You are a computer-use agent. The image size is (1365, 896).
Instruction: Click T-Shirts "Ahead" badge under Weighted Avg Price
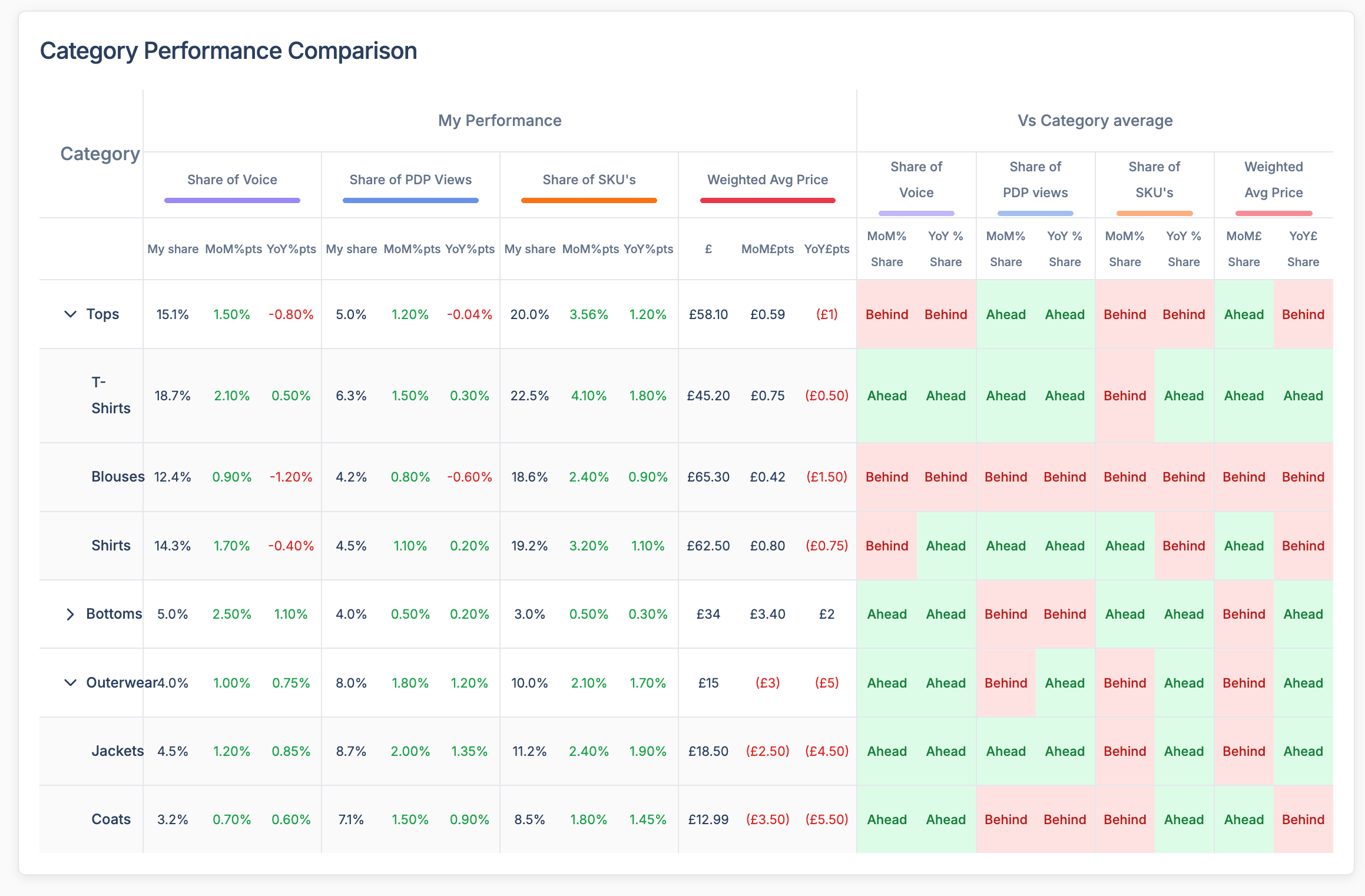coord(1244,396)
